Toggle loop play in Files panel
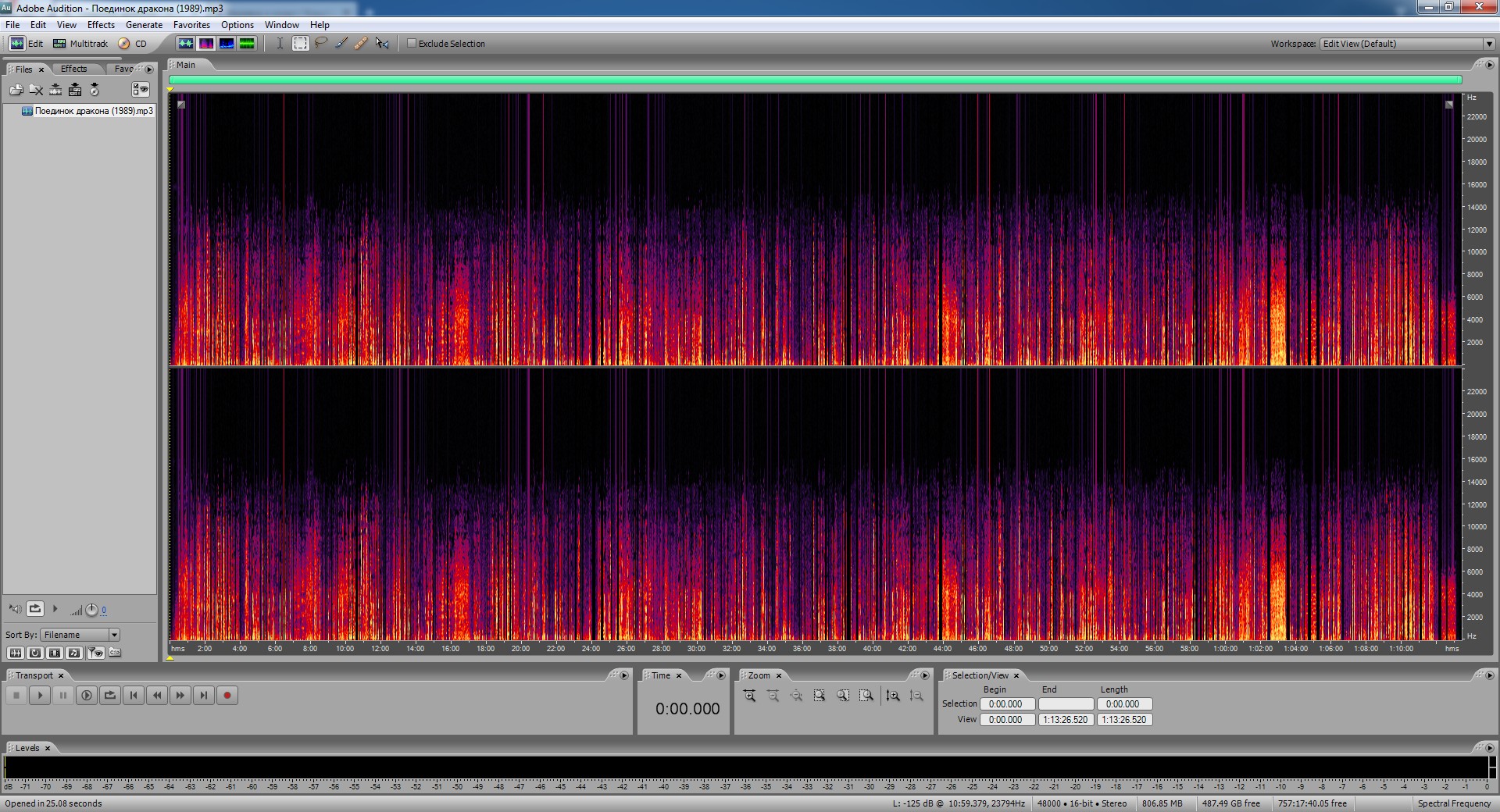 coord(35,609)
